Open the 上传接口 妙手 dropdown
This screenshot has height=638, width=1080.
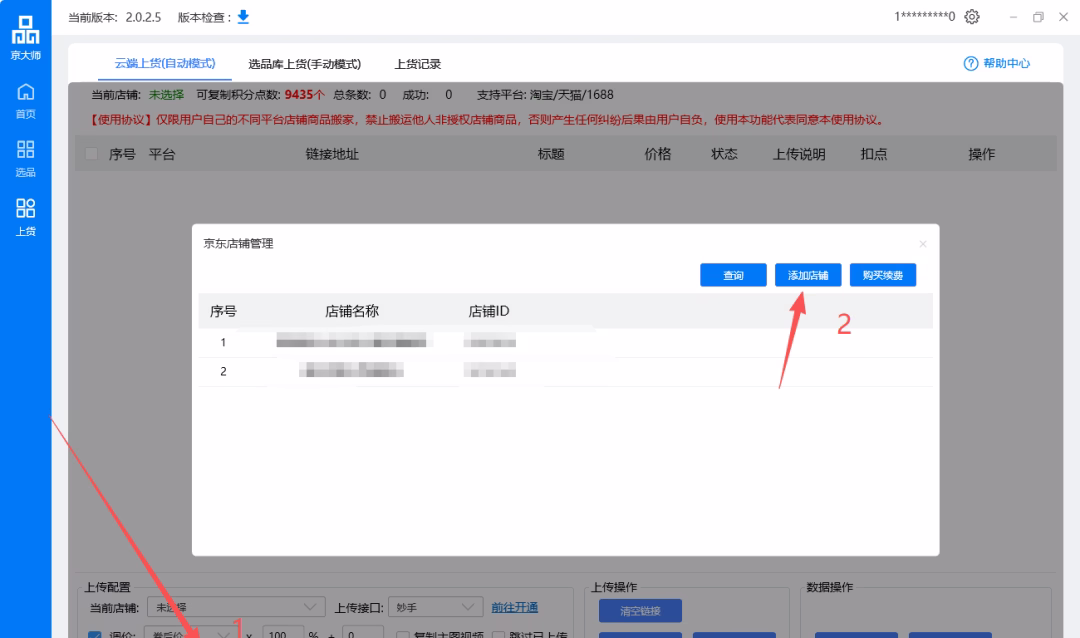pos(436,606)
